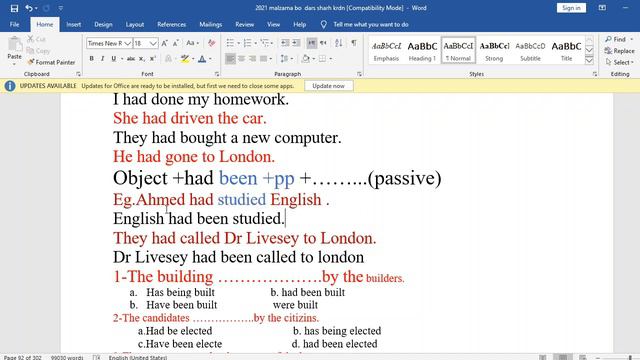Viewport: 640px width, 360px height.
Task: Shrink font size with the smaller A icon
Action: coord(176,43)
